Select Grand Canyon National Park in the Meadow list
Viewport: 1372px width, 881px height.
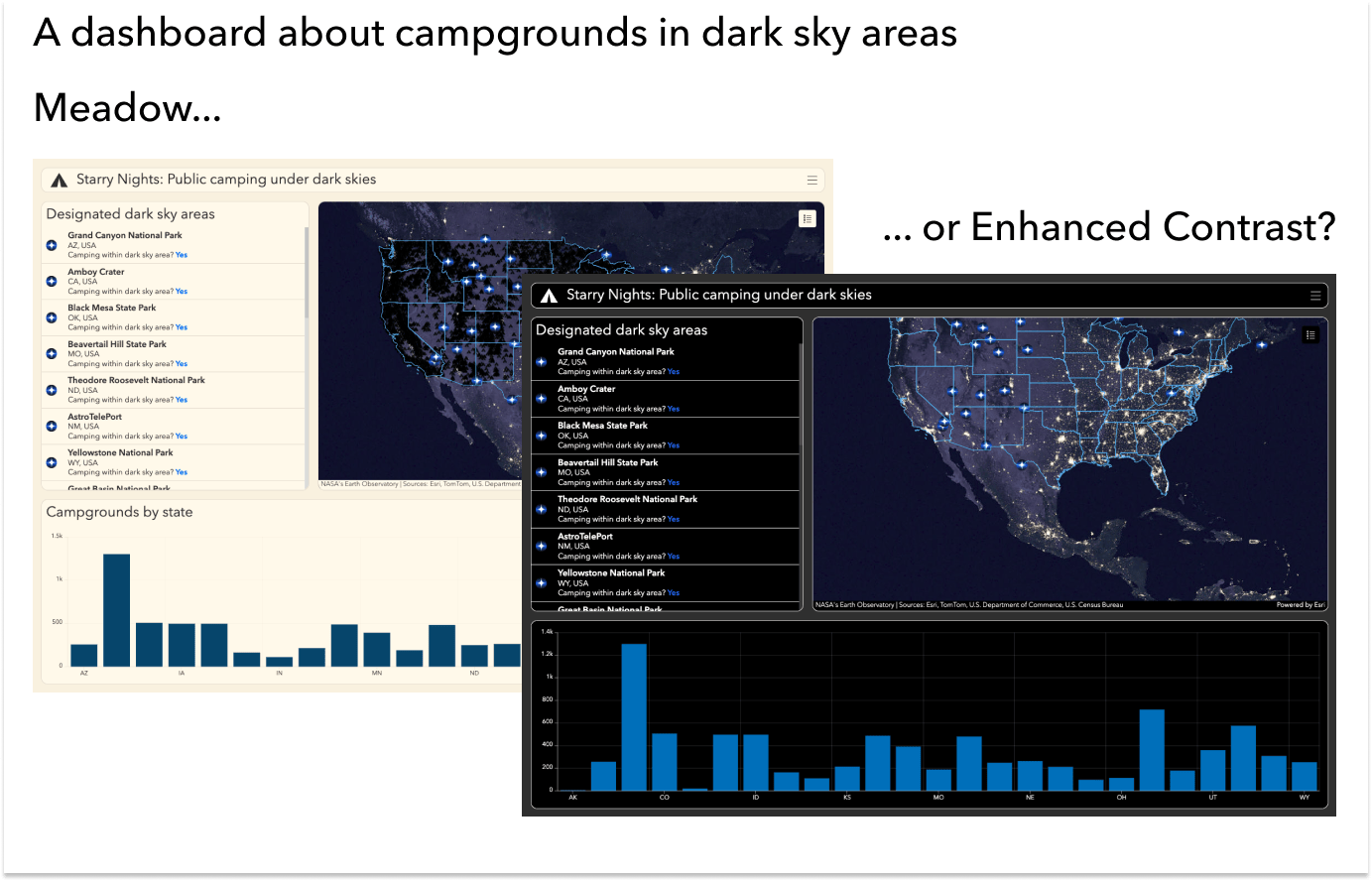tap(174, 245)
